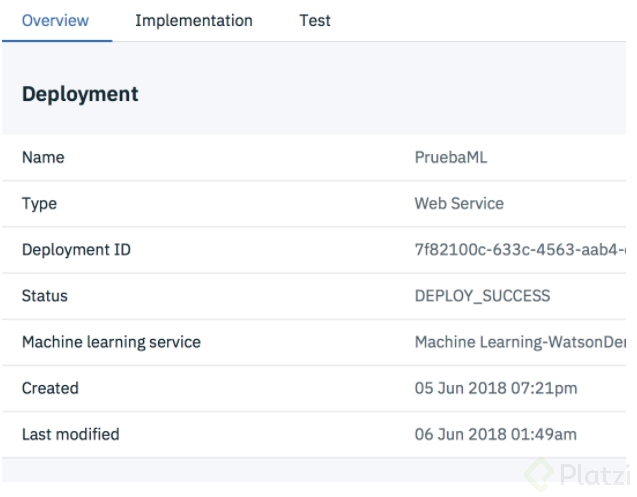
Task: Click the Deployment ID row label
Action: [x=76, y=250]
